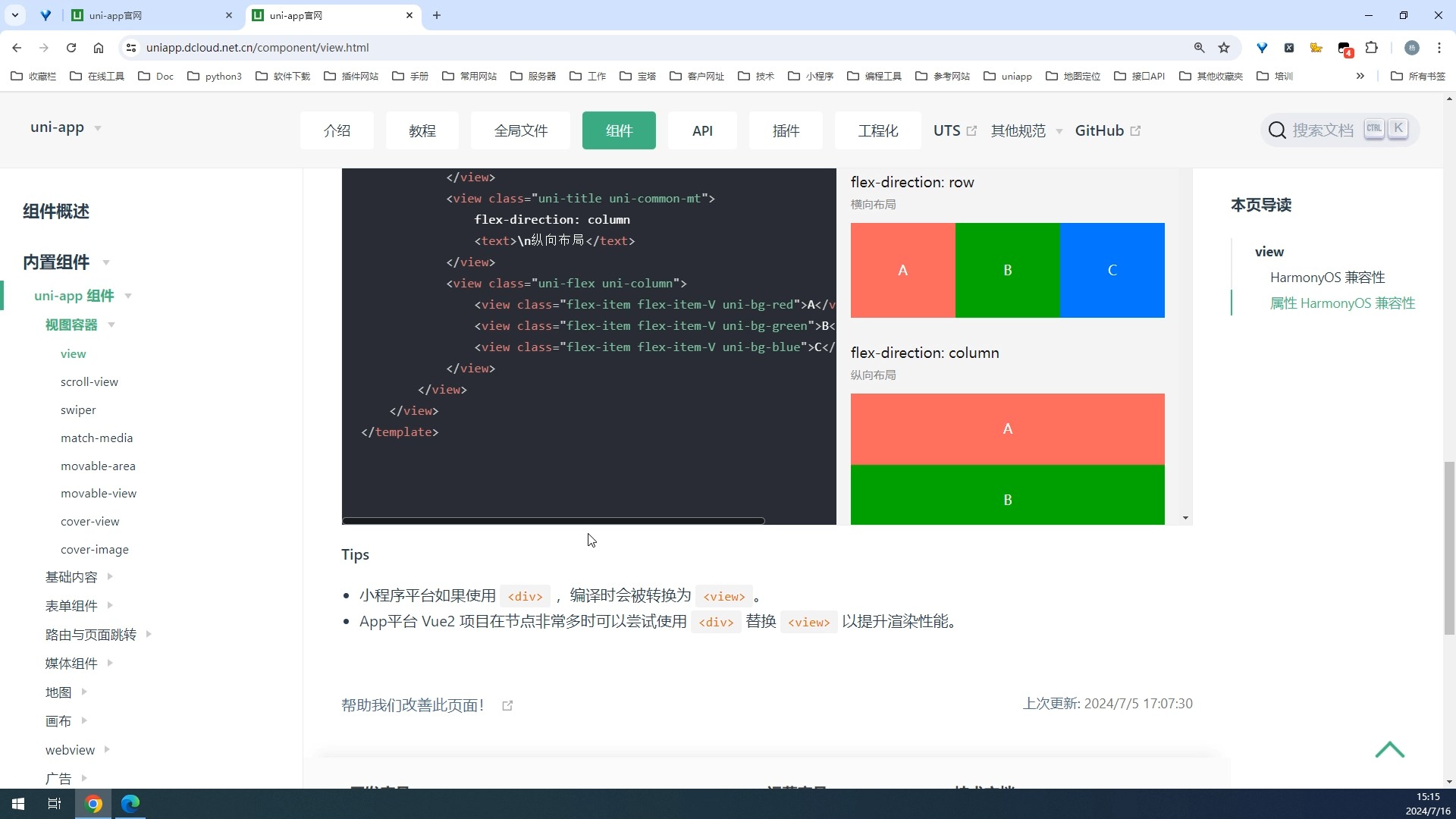Open cover-view in sidebar

pyautogui.click(x=90, y=522)
